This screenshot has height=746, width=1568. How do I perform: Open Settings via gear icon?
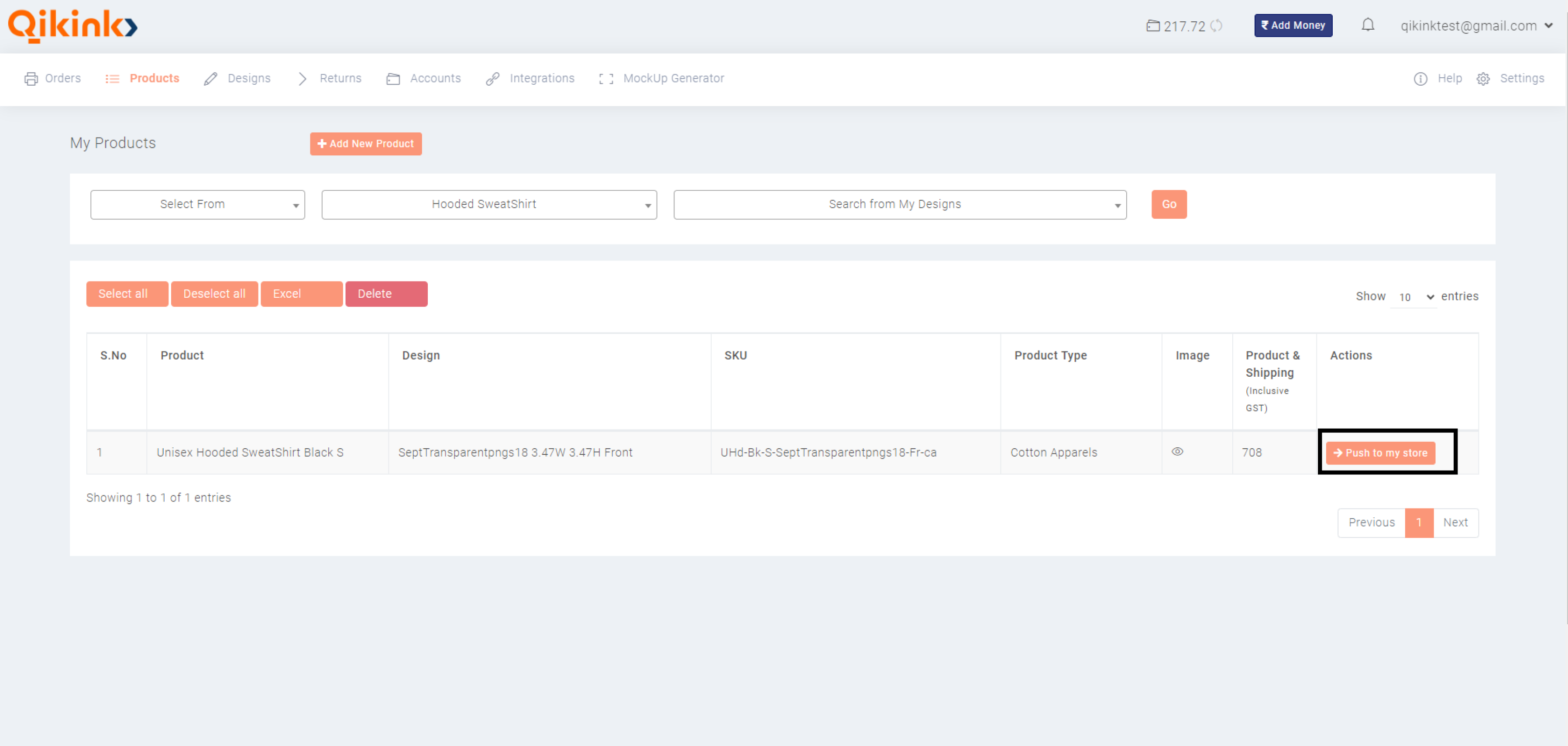point(1483,79)
